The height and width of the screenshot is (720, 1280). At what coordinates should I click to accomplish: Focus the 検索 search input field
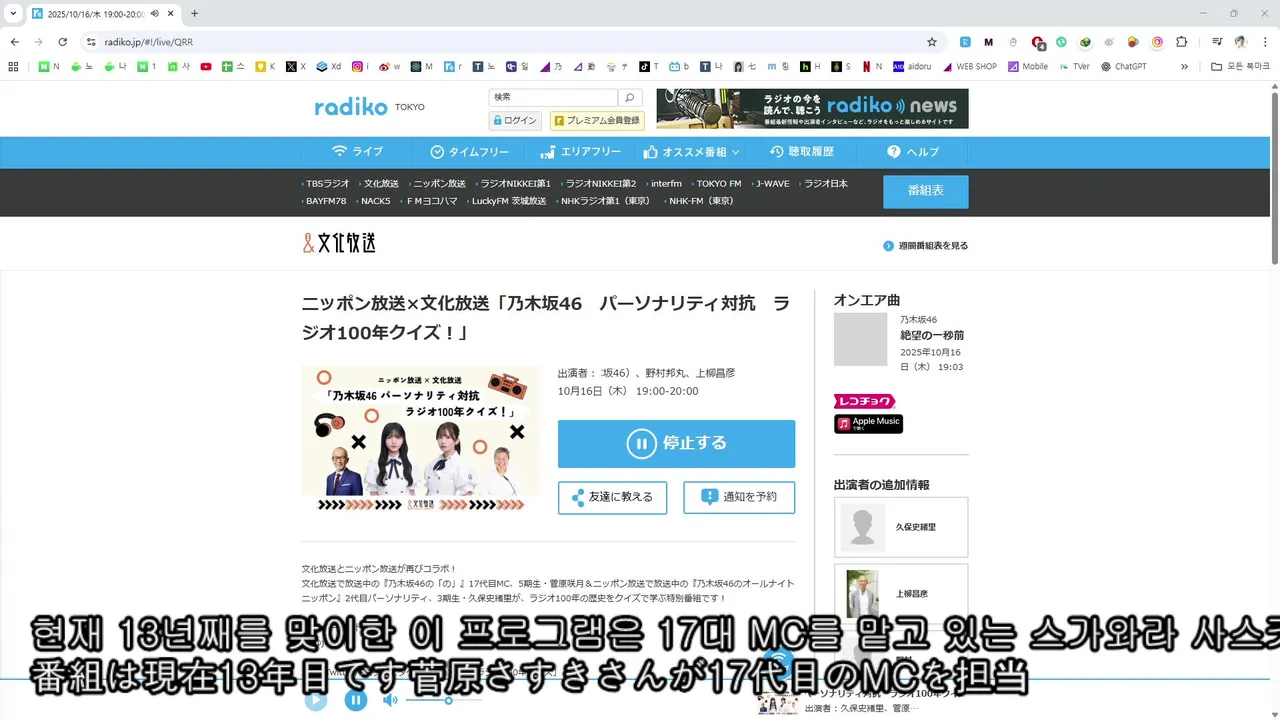click(x=553, y=97)
